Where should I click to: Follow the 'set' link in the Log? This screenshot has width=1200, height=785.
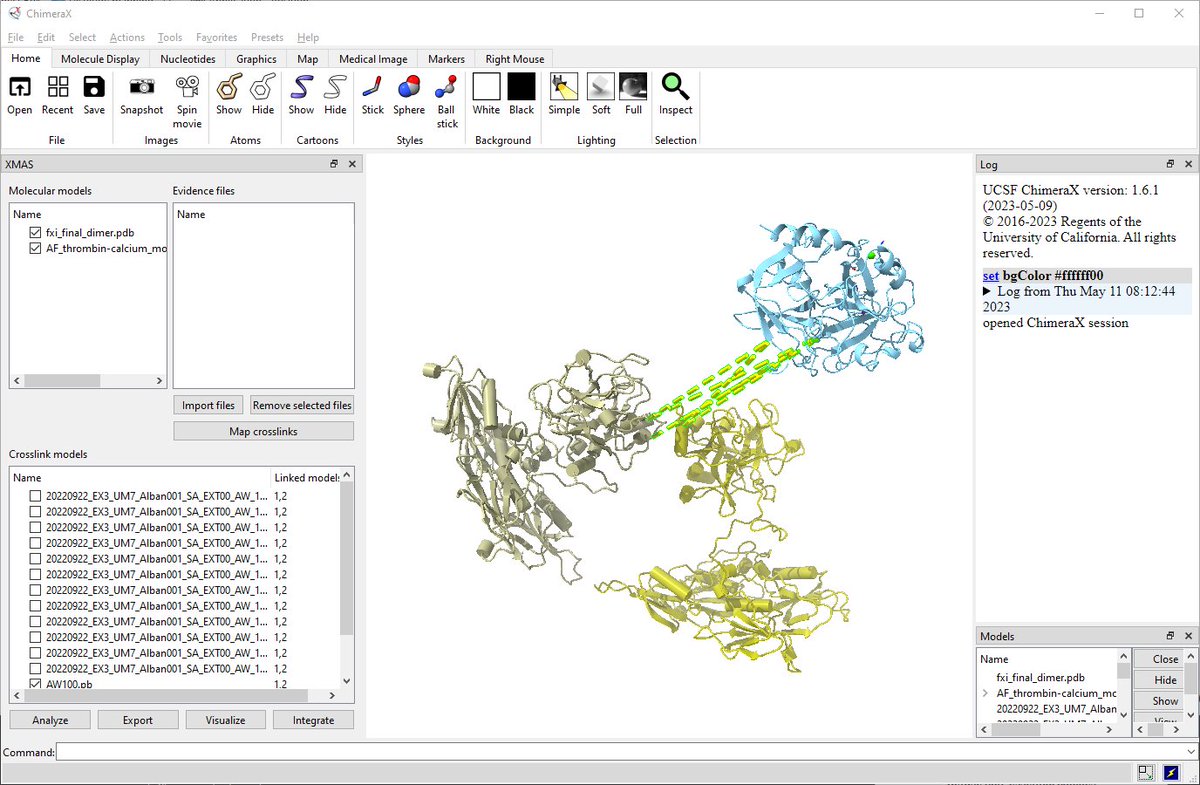coord(991,275)
